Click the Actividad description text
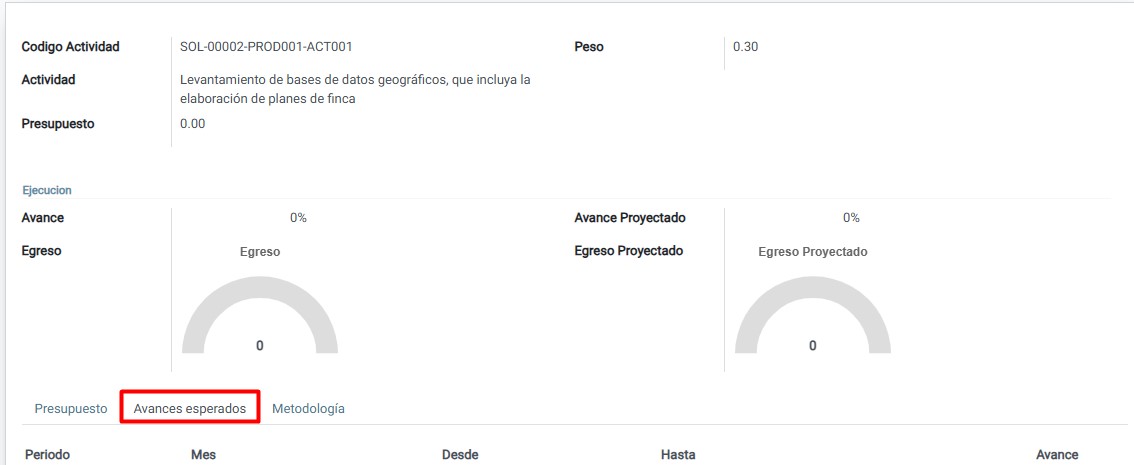Screen dimensions: 1134x465 355,89
